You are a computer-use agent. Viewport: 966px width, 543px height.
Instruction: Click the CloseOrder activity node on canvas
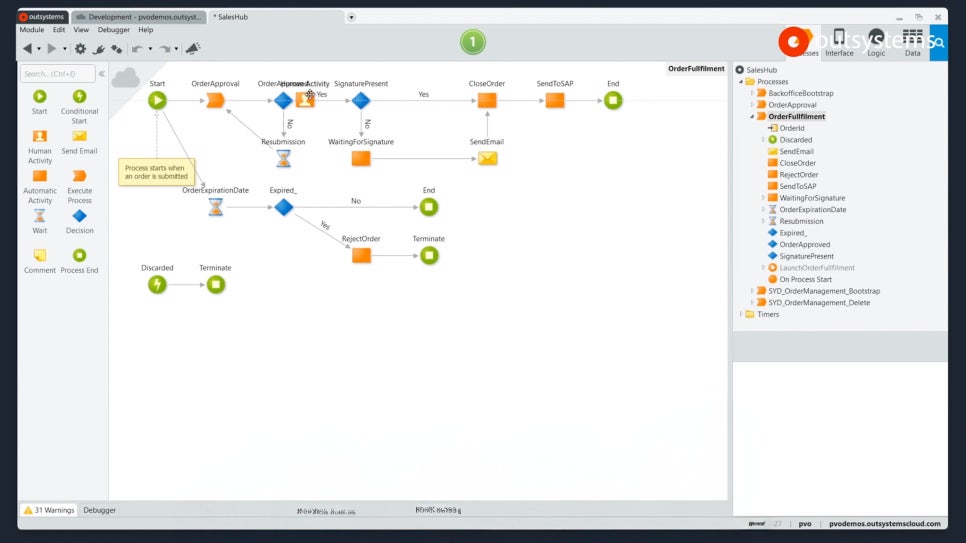click(487, 100)
